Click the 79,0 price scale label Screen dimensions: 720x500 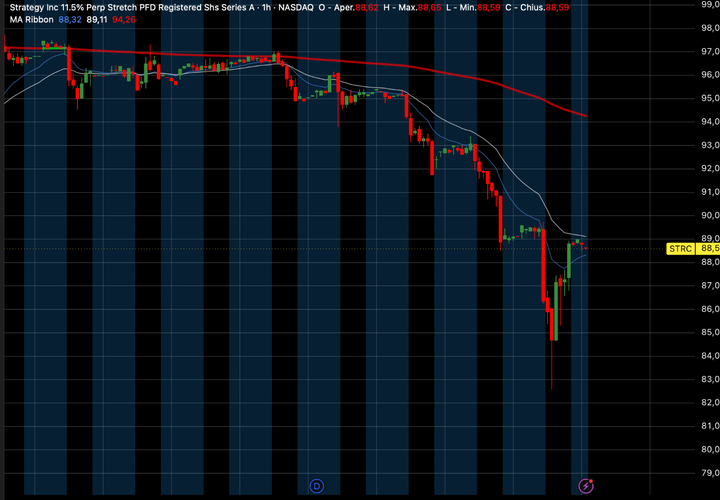coord(710,472)
